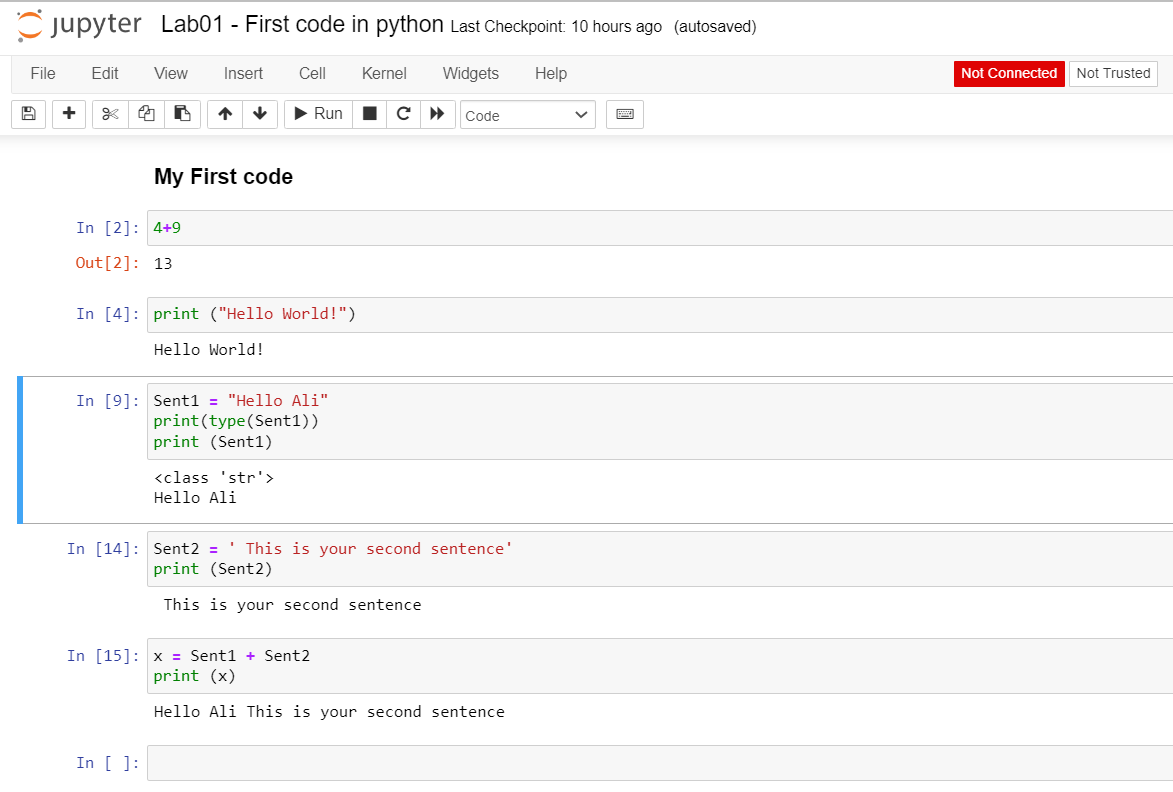Viewport: 1173px width, 792px height.
Task: Restart the kernel with circular arrow icon
Action: pyautogui.click(x=403, y=114)
